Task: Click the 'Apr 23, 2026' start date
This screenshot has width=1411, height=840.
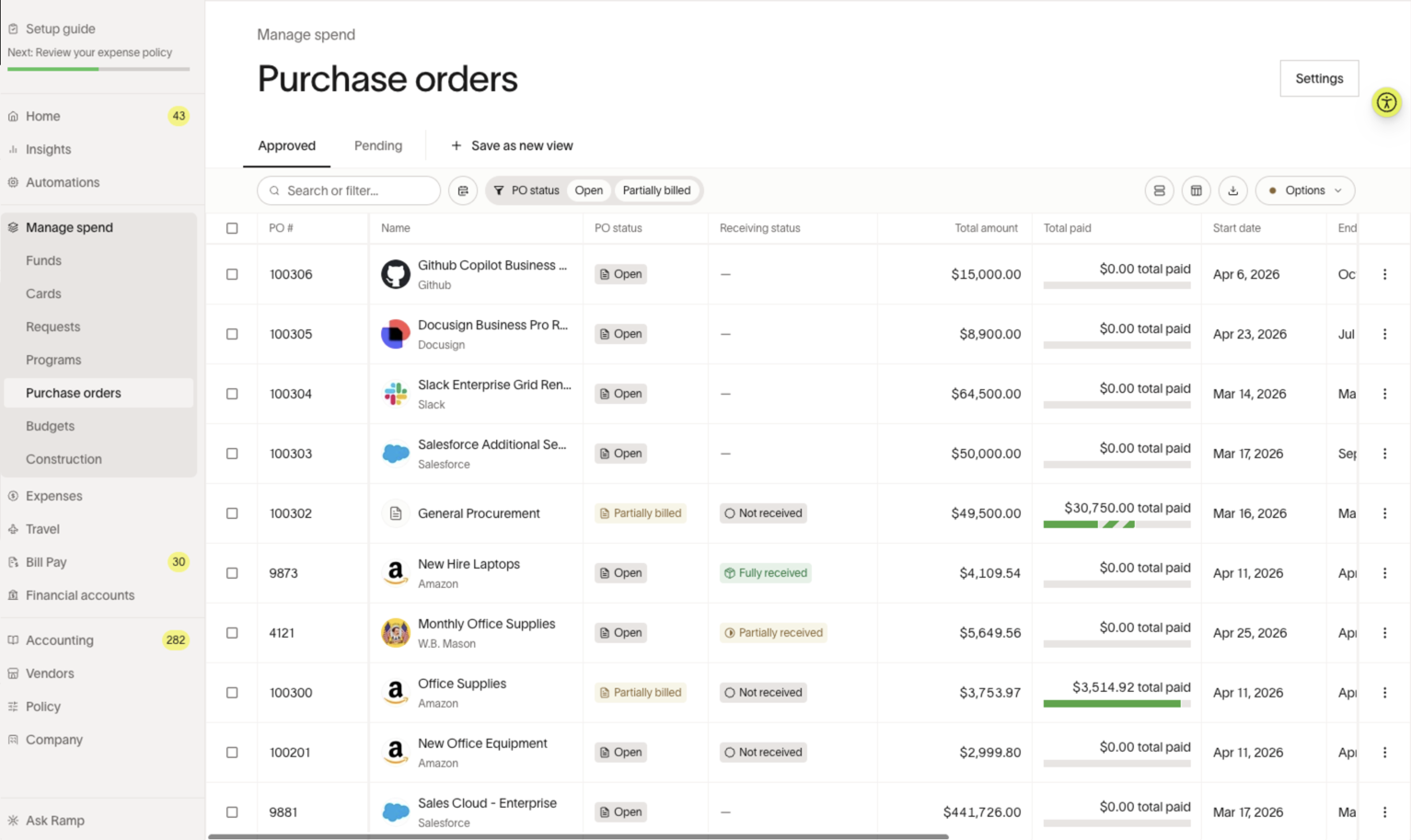Action: click(1249, 334)
